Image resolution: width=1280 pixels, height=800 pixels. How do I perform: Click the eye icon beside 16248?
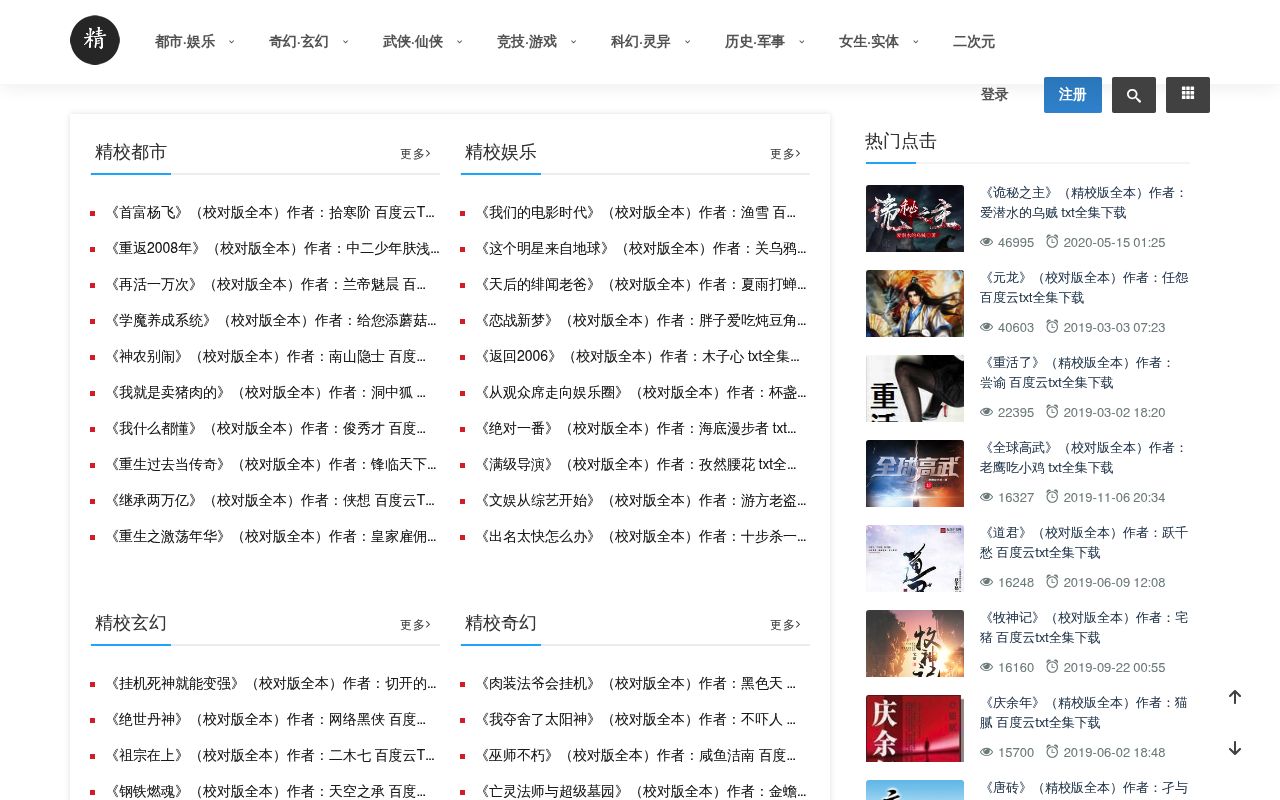[987, 582]
